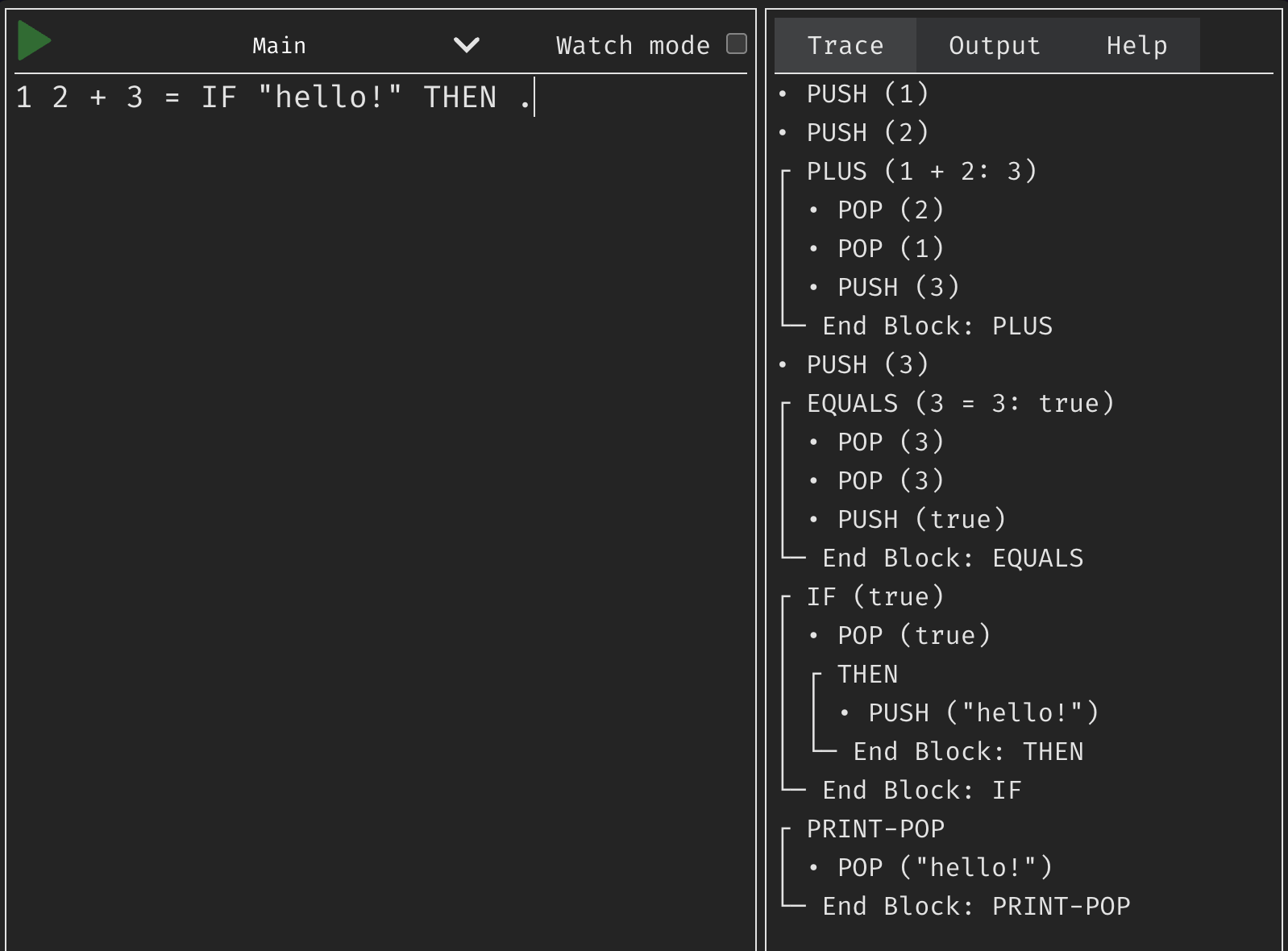Click the End Block: PLUS line
Viewport: 1288px width, 951px height.
(937, 326)
